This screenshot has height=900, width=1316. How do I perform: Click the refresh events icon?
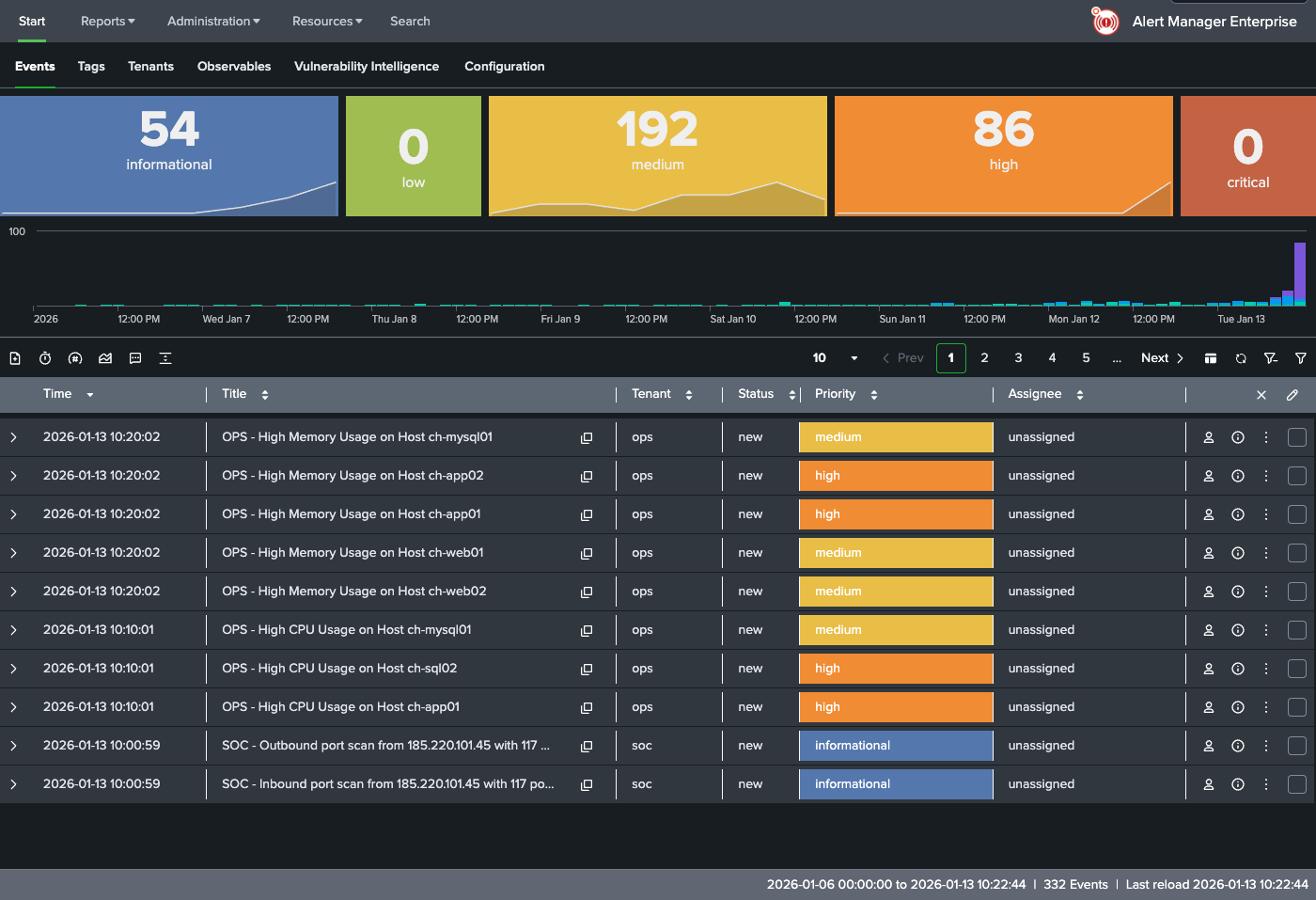tap(1241, 358)
